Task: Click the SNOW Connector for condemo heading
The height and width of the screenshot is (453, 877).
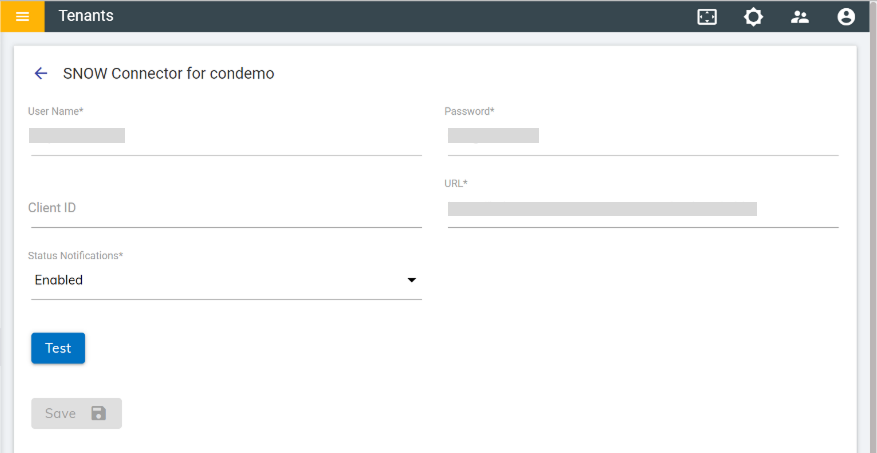Action: pos(168,73)
